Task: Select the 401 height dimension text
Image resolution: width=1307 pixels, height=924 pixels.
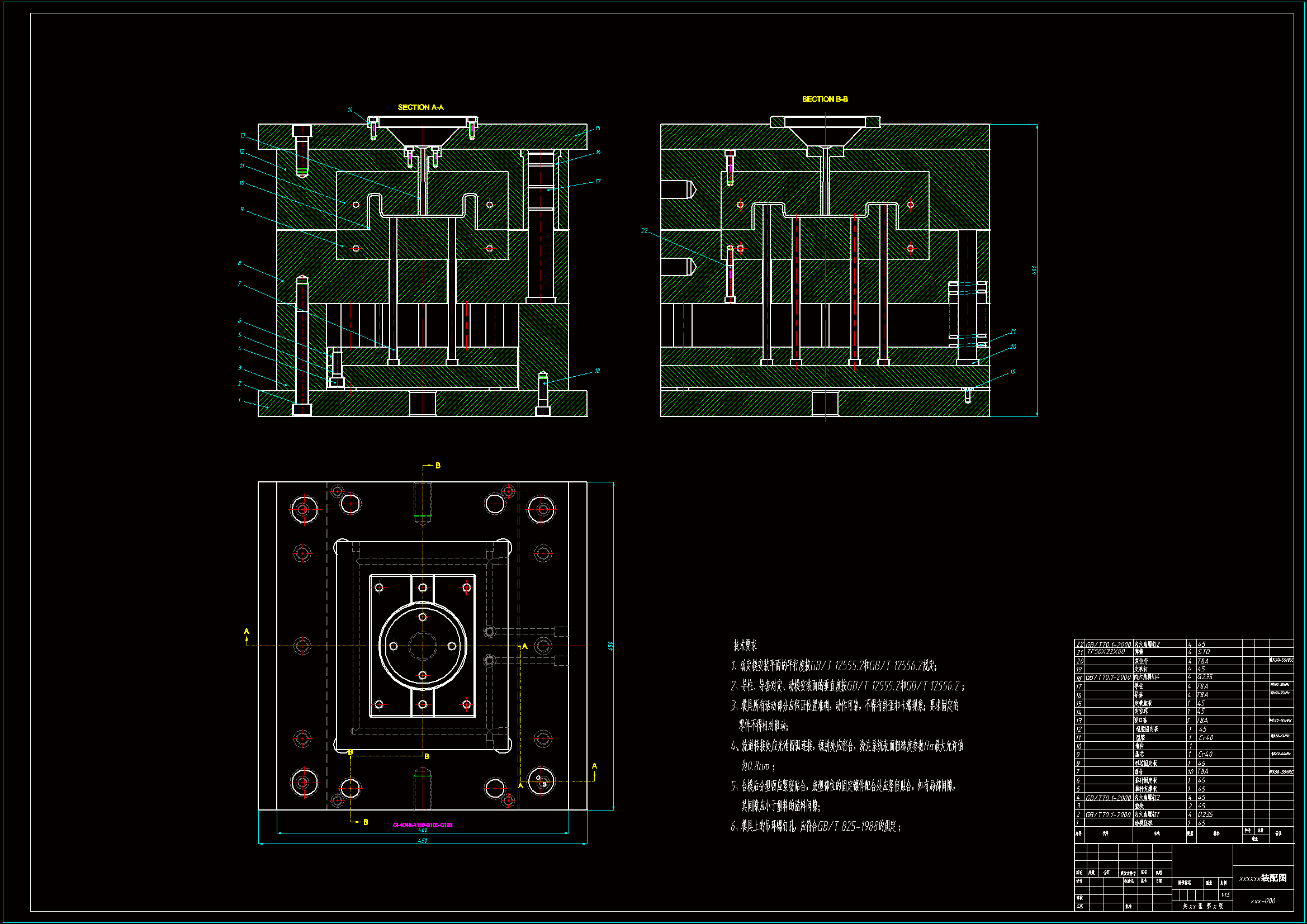Action: tap(1034, 271)
